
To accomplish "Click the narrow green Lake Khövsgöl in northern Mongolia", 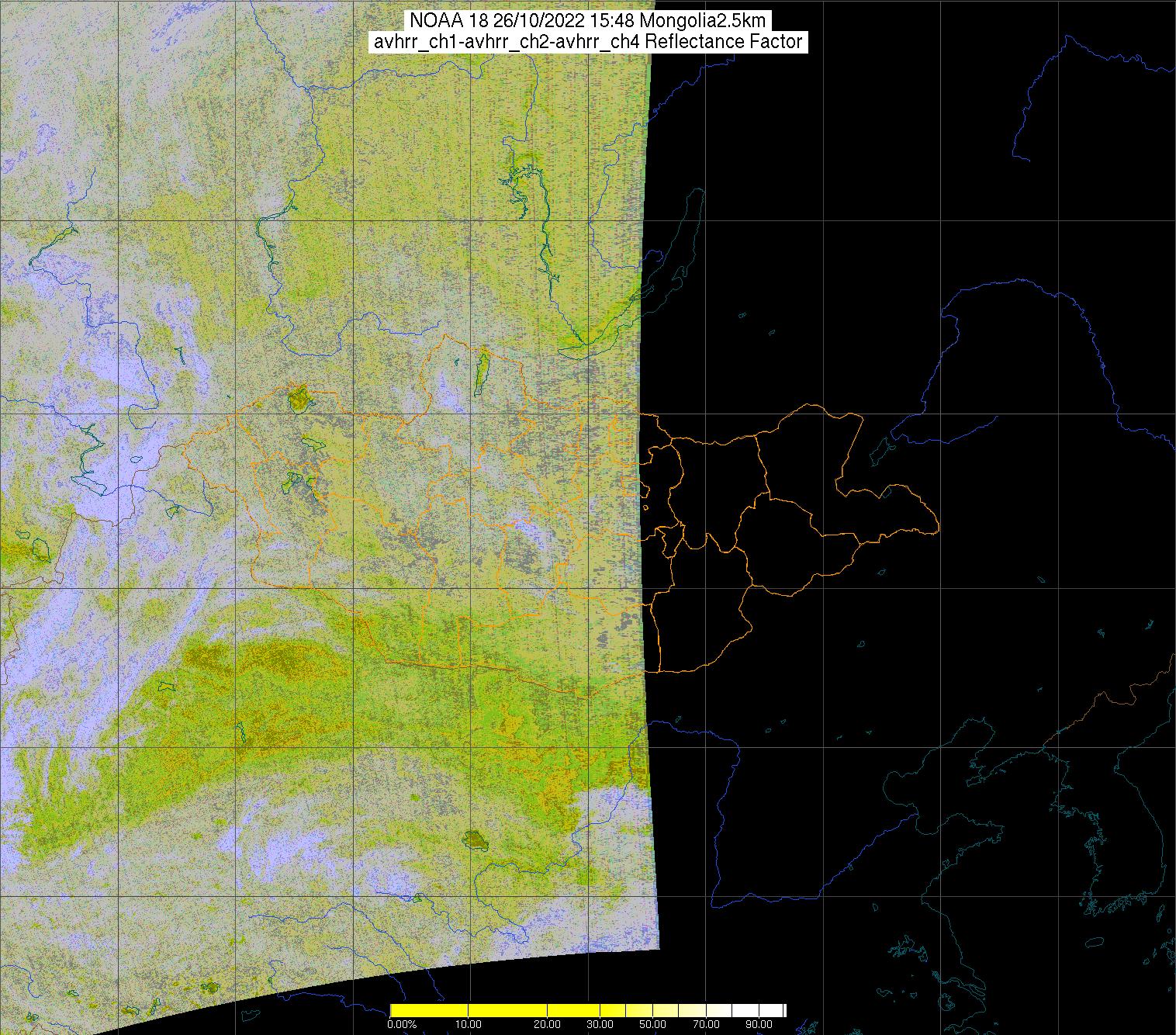I will pos(481,371).
